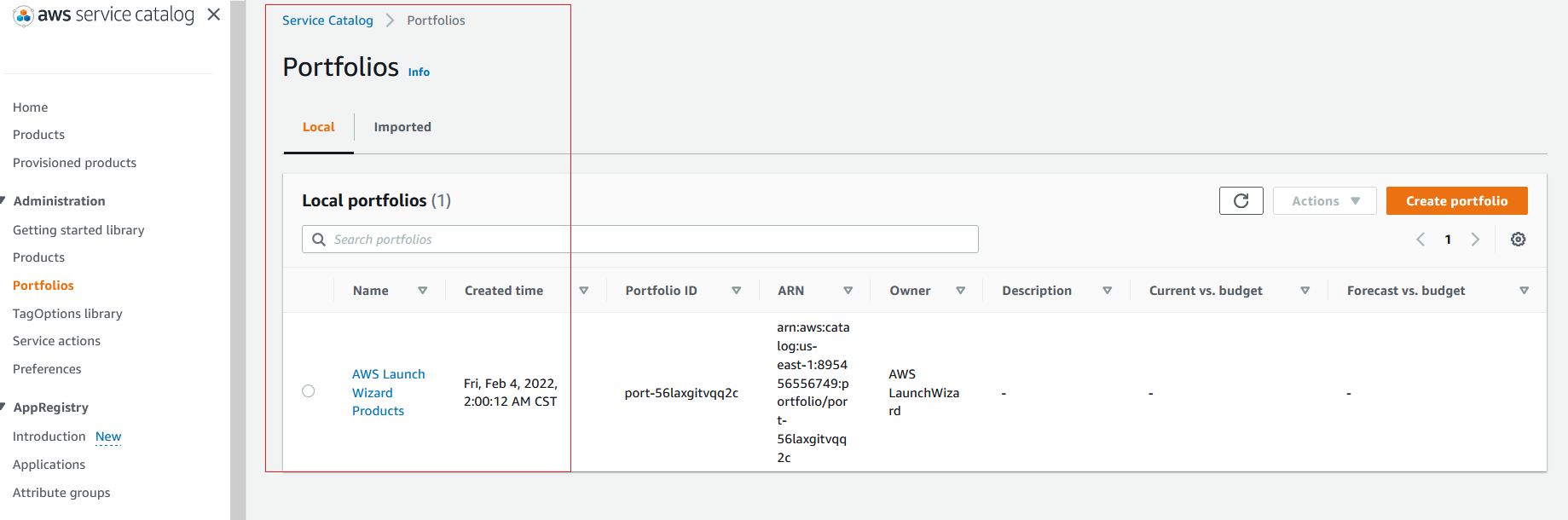Click the owner AWS LaunchWizard cell
This screenshot has height=520, width=1568.
click(x=924, y=392)
